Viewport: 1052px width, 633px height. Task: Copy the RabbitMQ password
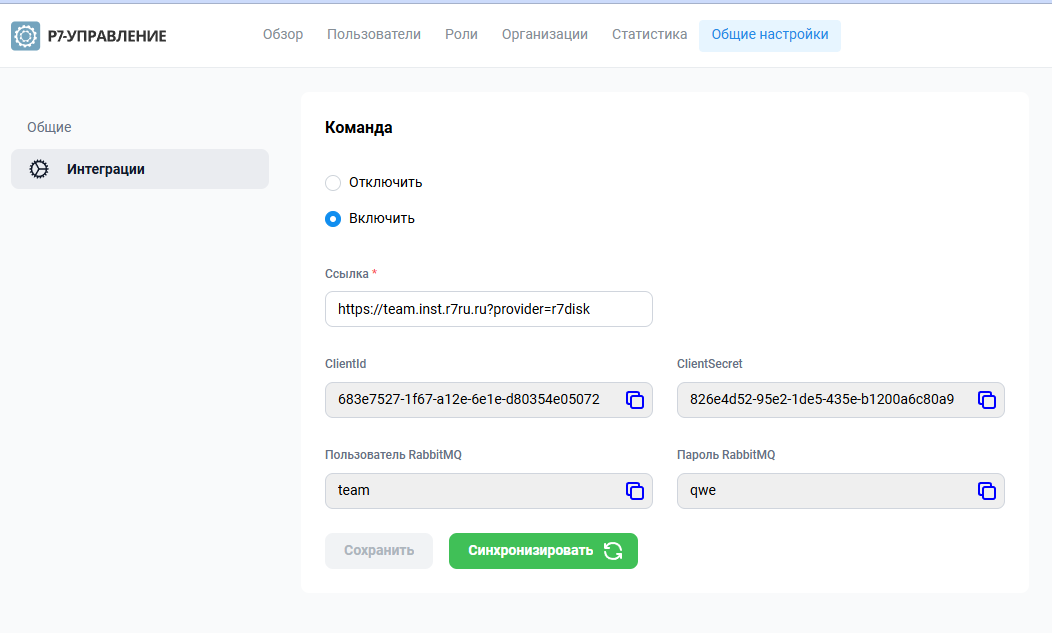pyautogui.click(x=986, y=491)
